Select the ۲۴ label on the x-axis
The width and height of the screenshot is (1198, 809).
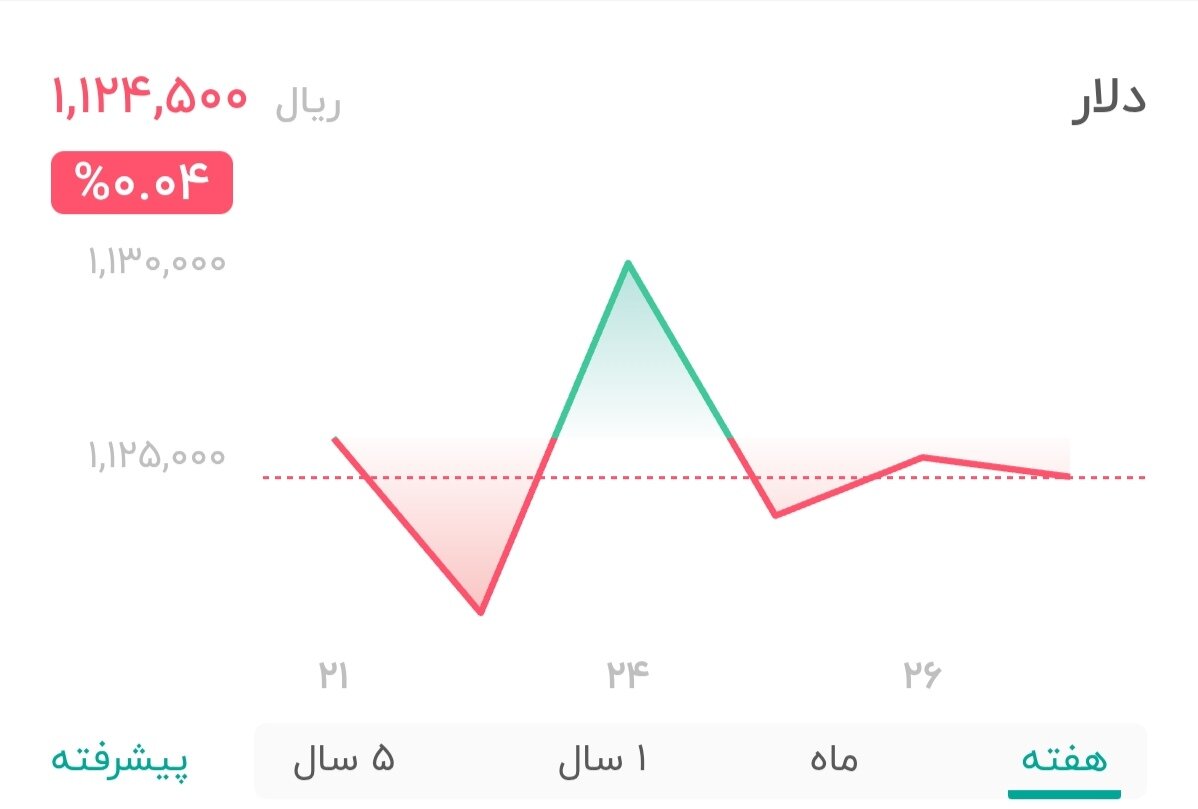tap(627, 674)
